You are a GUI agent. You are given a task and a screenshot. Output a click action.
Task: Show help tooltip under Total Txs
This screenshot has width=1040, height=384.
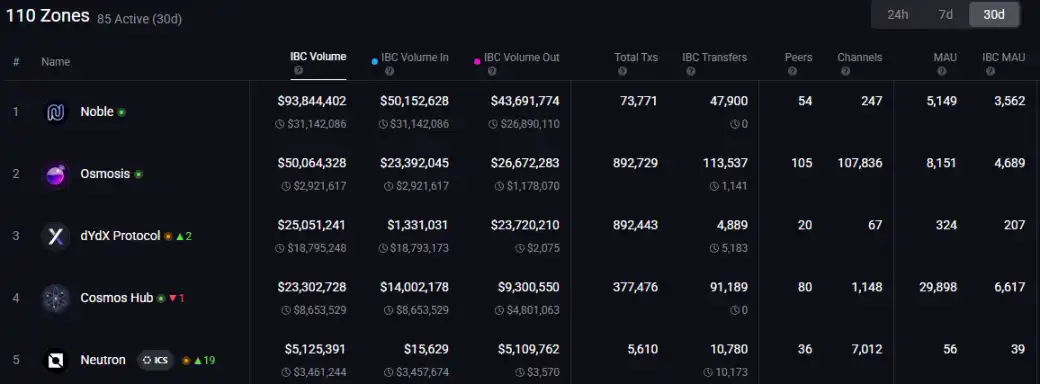[x=621, y=71]
